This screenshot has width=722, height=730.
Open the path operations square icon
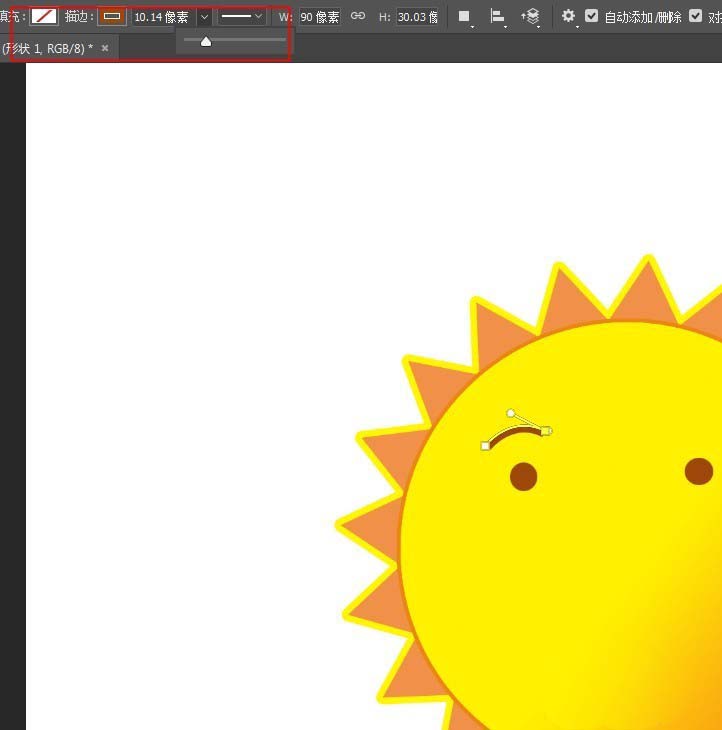coord(464,17)
